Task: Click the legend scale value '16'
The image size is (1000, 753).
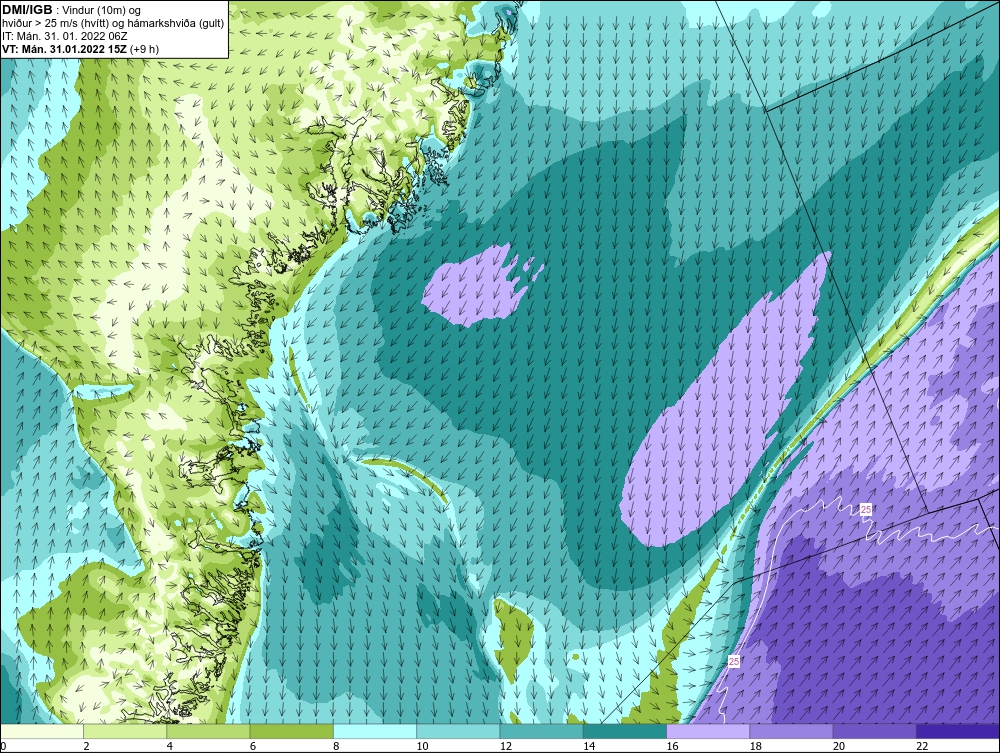Action: tap(672, 746)
